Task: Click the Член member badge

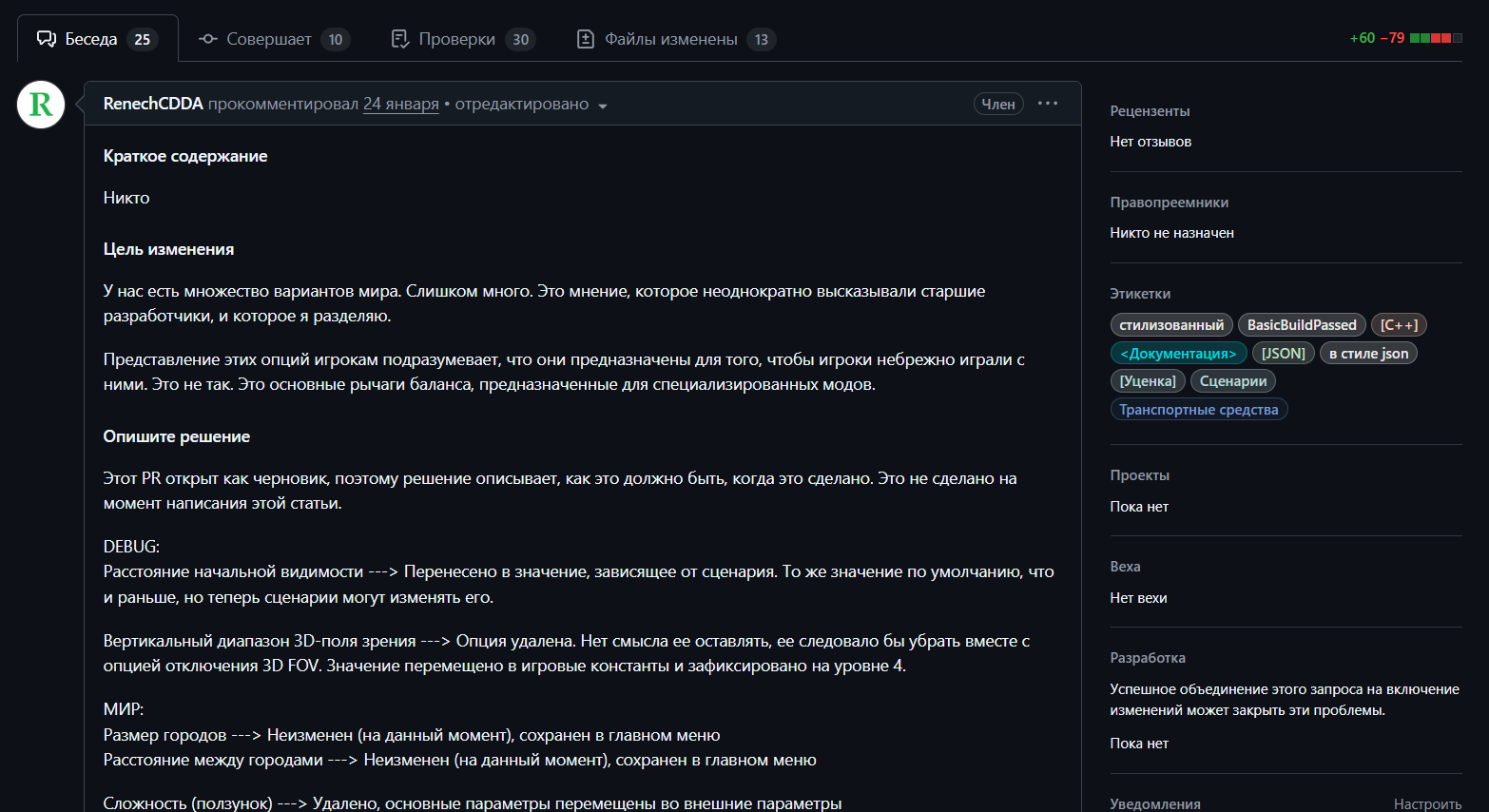Action: click(x=998, y=105)
